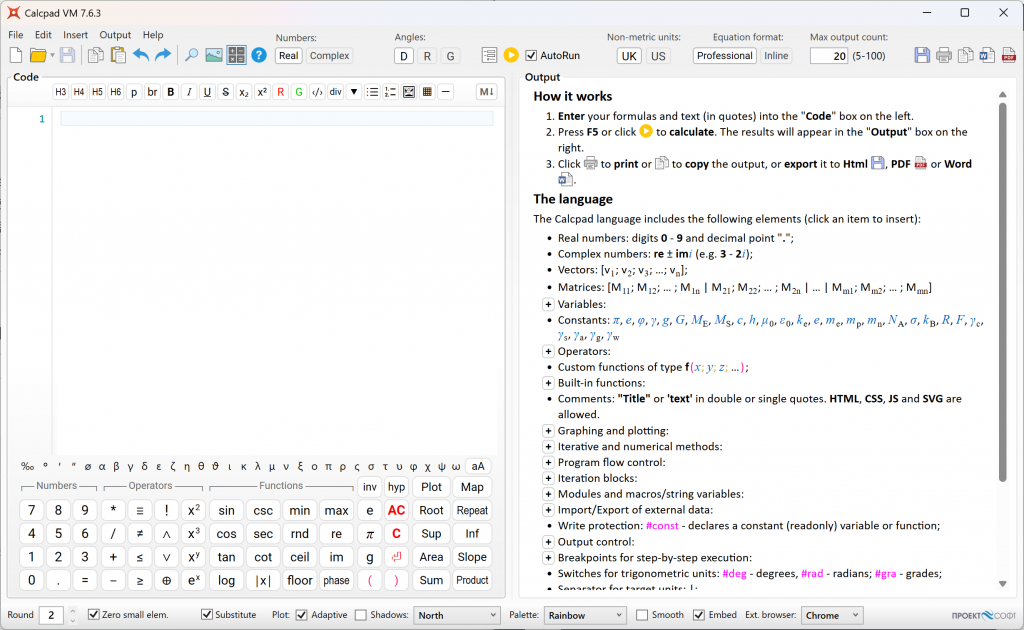Insert horizontal line in Code toolbar
Screen dimensions: 1024x630
(445, 92)
